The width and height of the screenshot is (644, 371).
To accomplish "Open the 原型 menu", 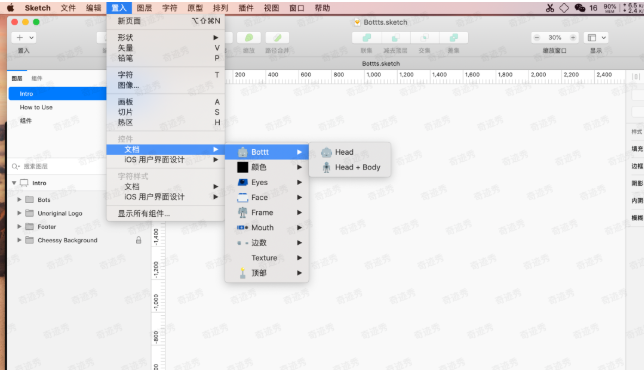I will 195,8.
